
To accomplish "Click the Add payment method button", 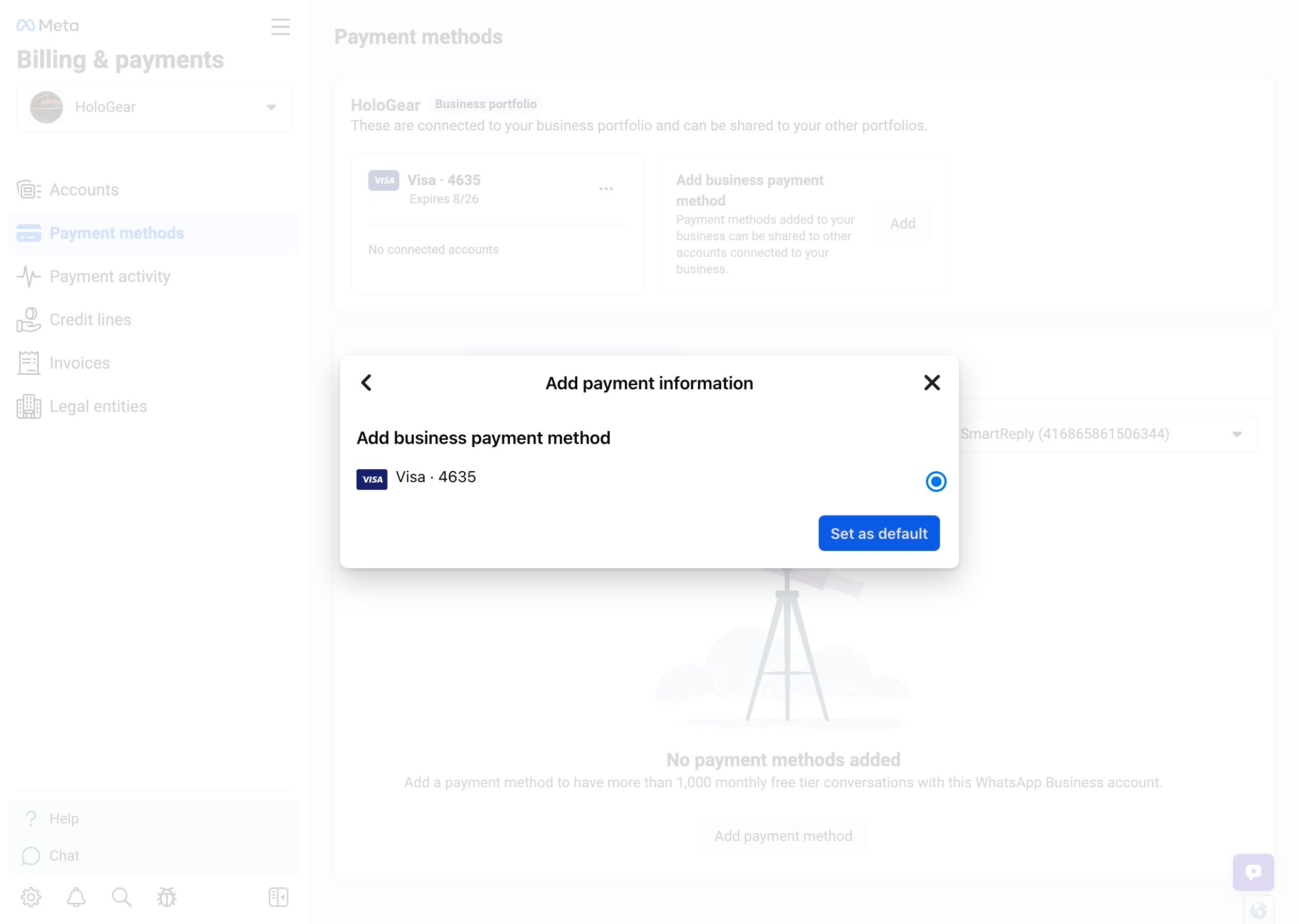I will pos(783,836).
